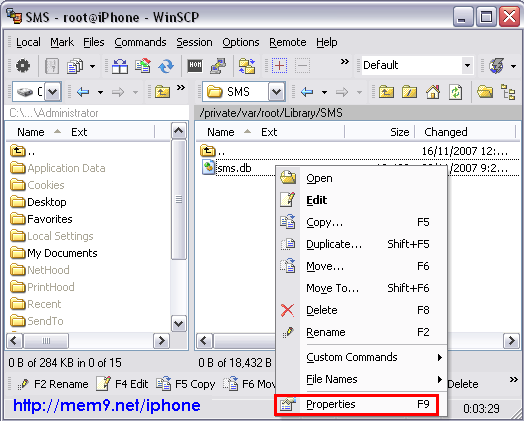
Task: Click the Compare Directories toolbar icon
Action: click(x=120, y=66)
